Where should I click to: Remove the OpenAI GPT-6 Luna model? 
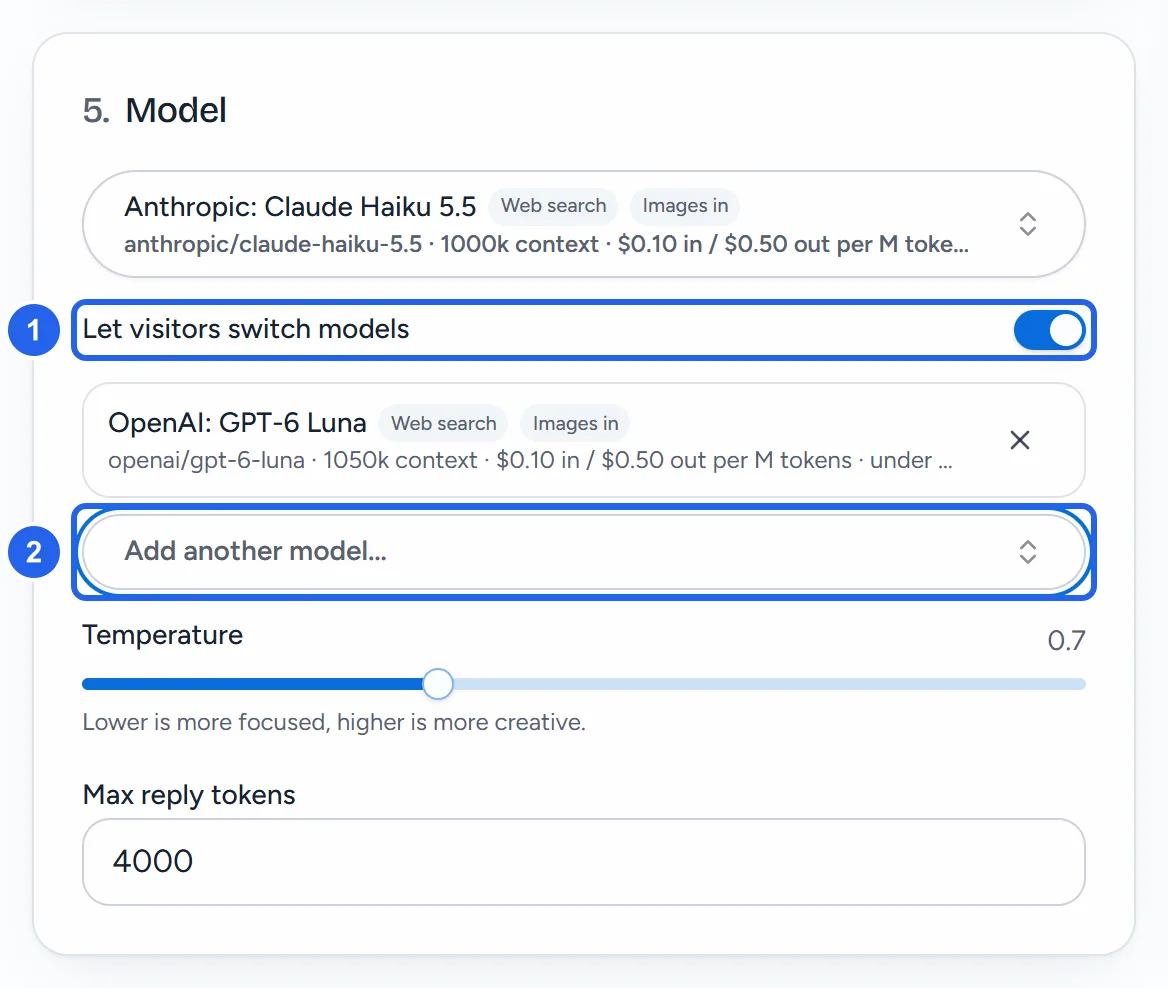[1020, 440]
